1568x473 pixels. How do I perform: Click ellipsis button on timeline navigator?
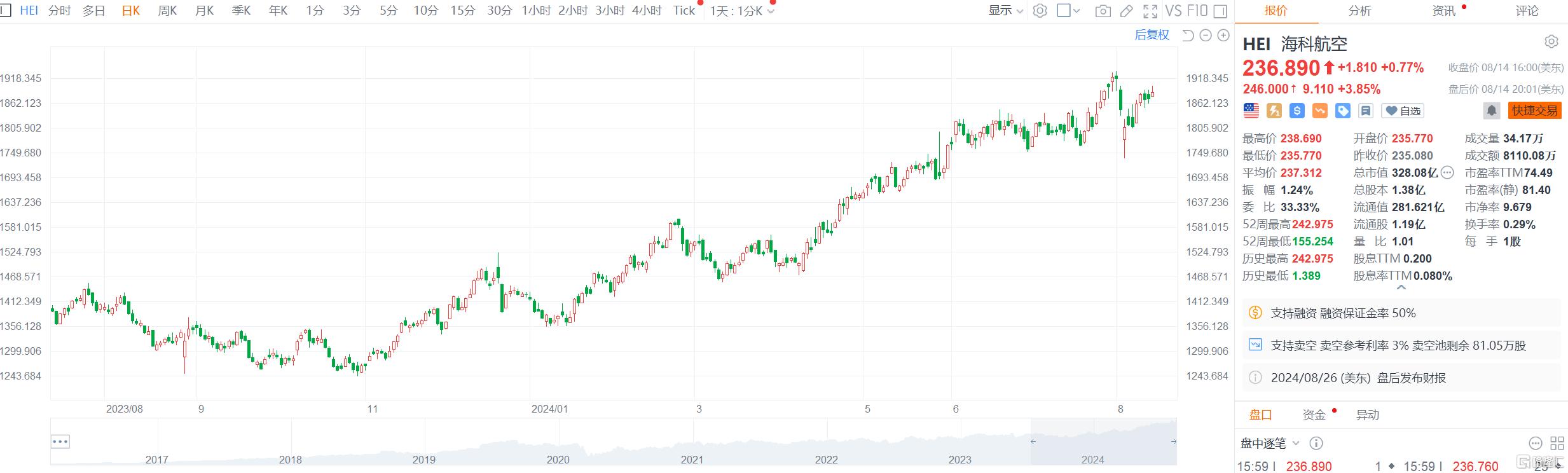click(60, 442)
